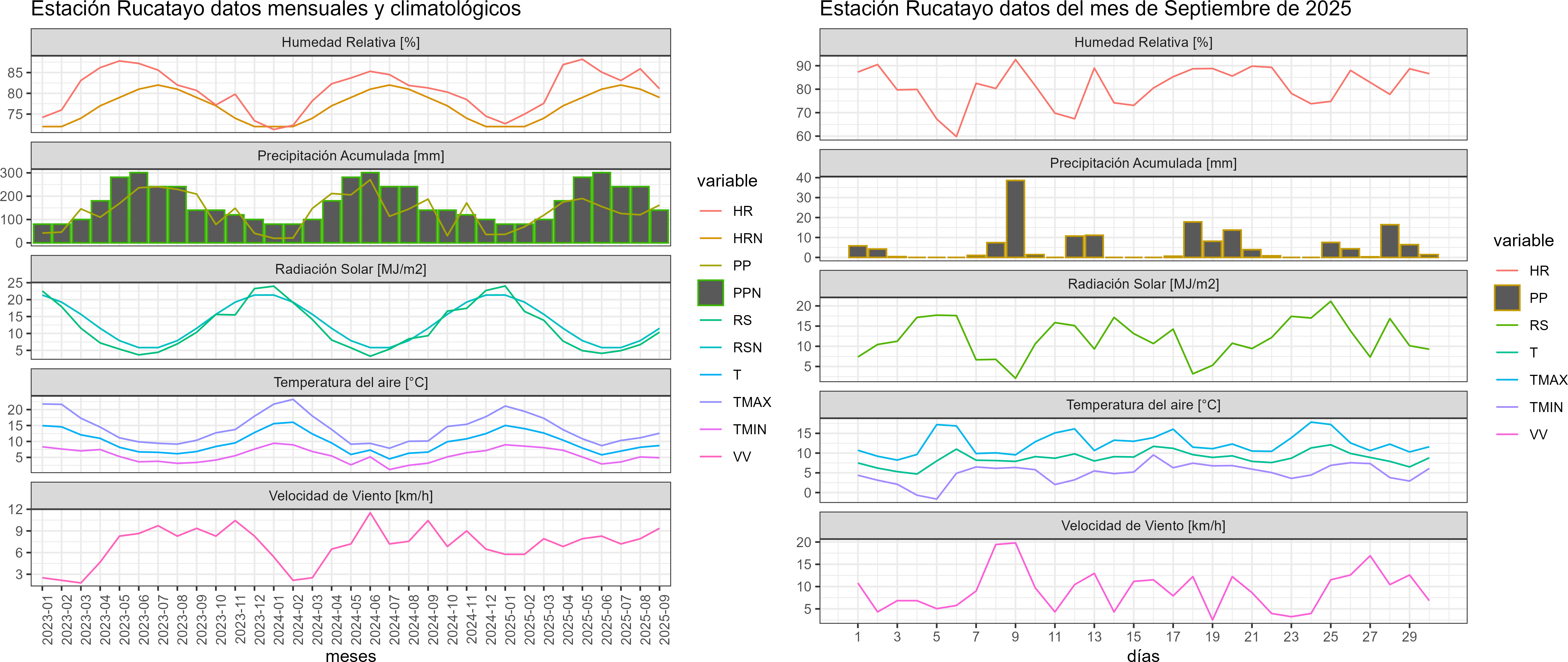Click the RS legend entry in daily legend
Screen dimensions: 1568x662
1538,325
